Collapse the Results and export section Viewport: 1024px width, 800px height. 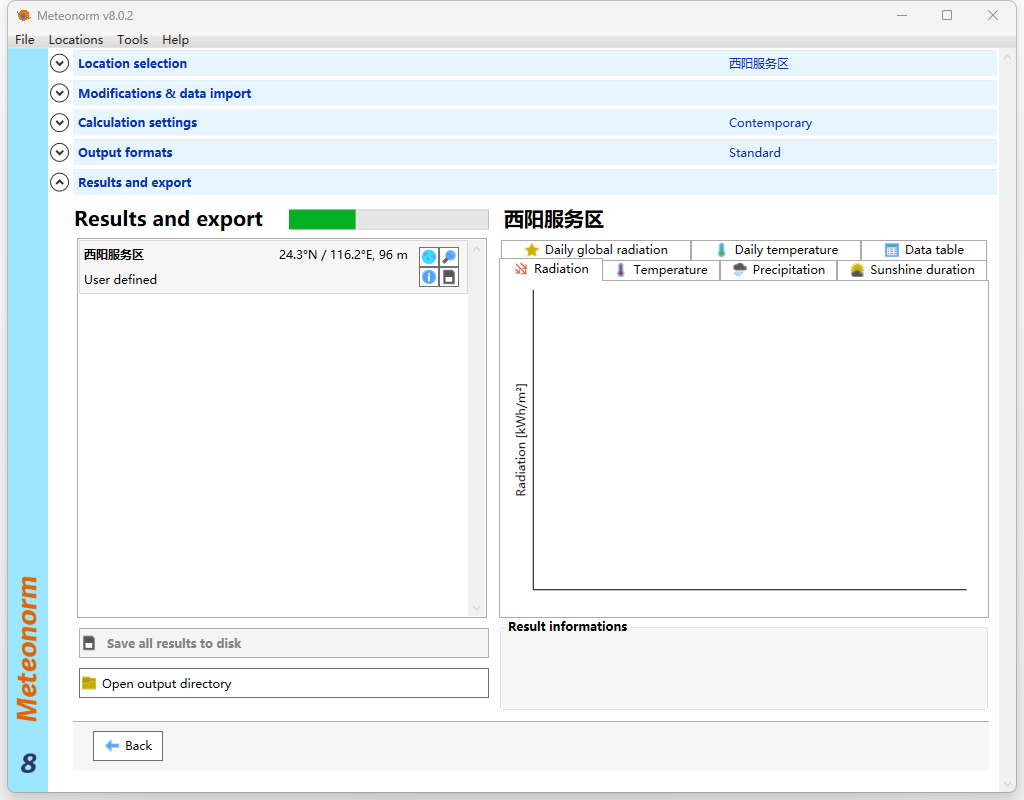point(59,182)
